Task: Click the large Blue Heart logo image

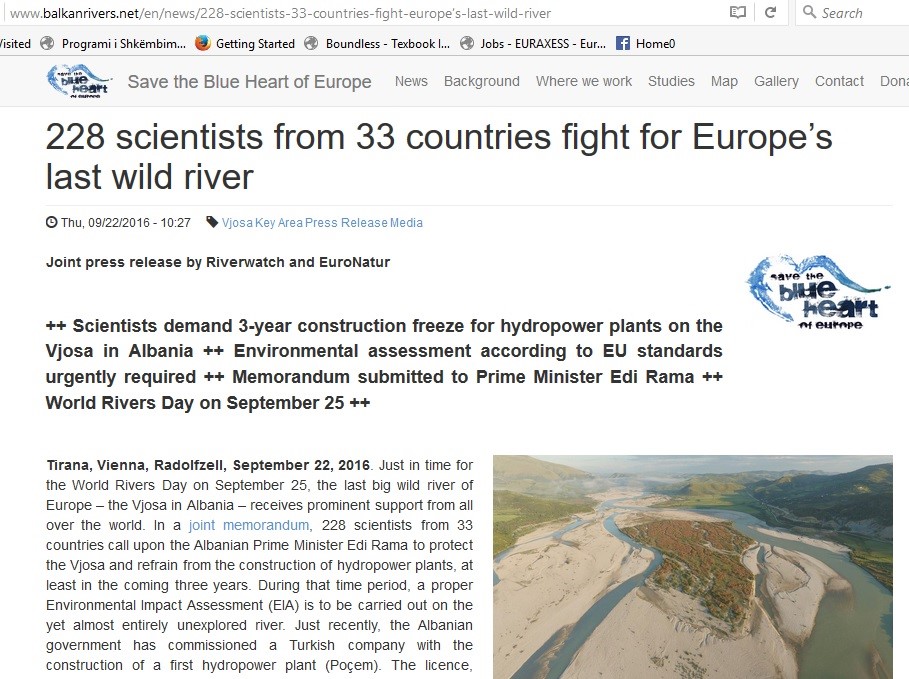Action: click(818, 289)
